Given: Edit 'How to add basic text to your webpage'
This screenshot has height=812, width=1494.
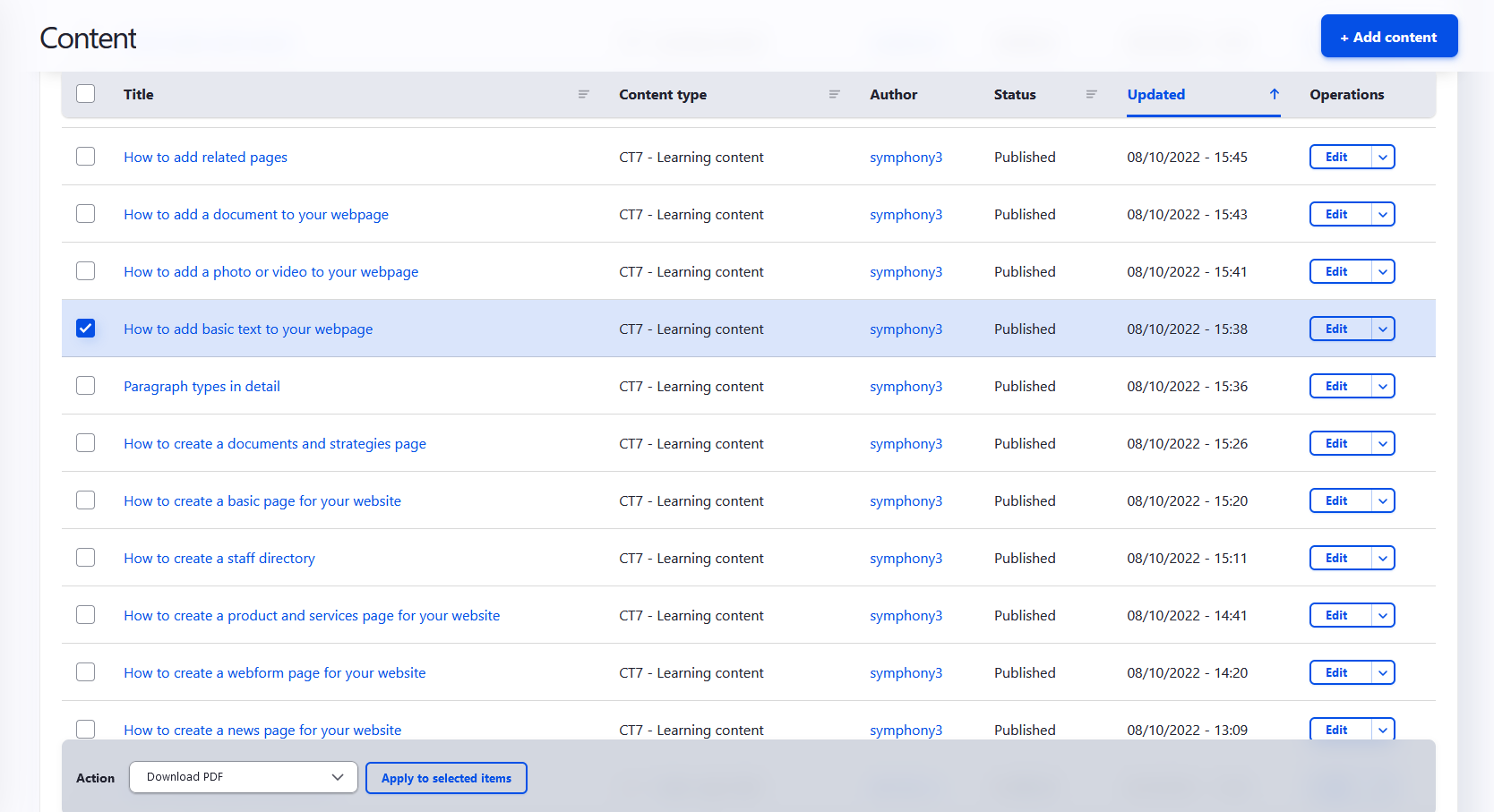Looking at the screenshot, I should [x=1340, y=329].
